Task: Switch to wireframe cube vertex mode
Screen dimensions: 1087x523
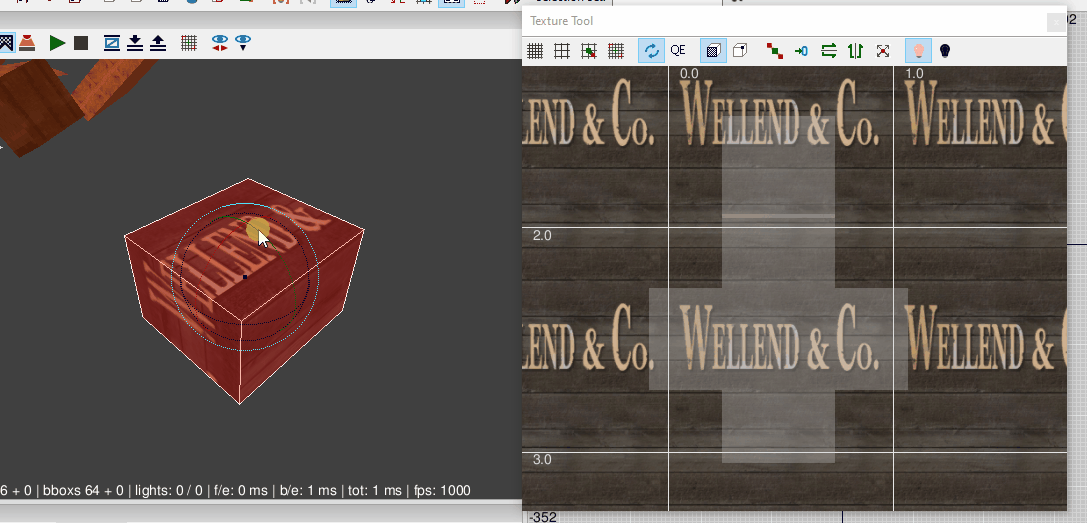Action: 740,50
